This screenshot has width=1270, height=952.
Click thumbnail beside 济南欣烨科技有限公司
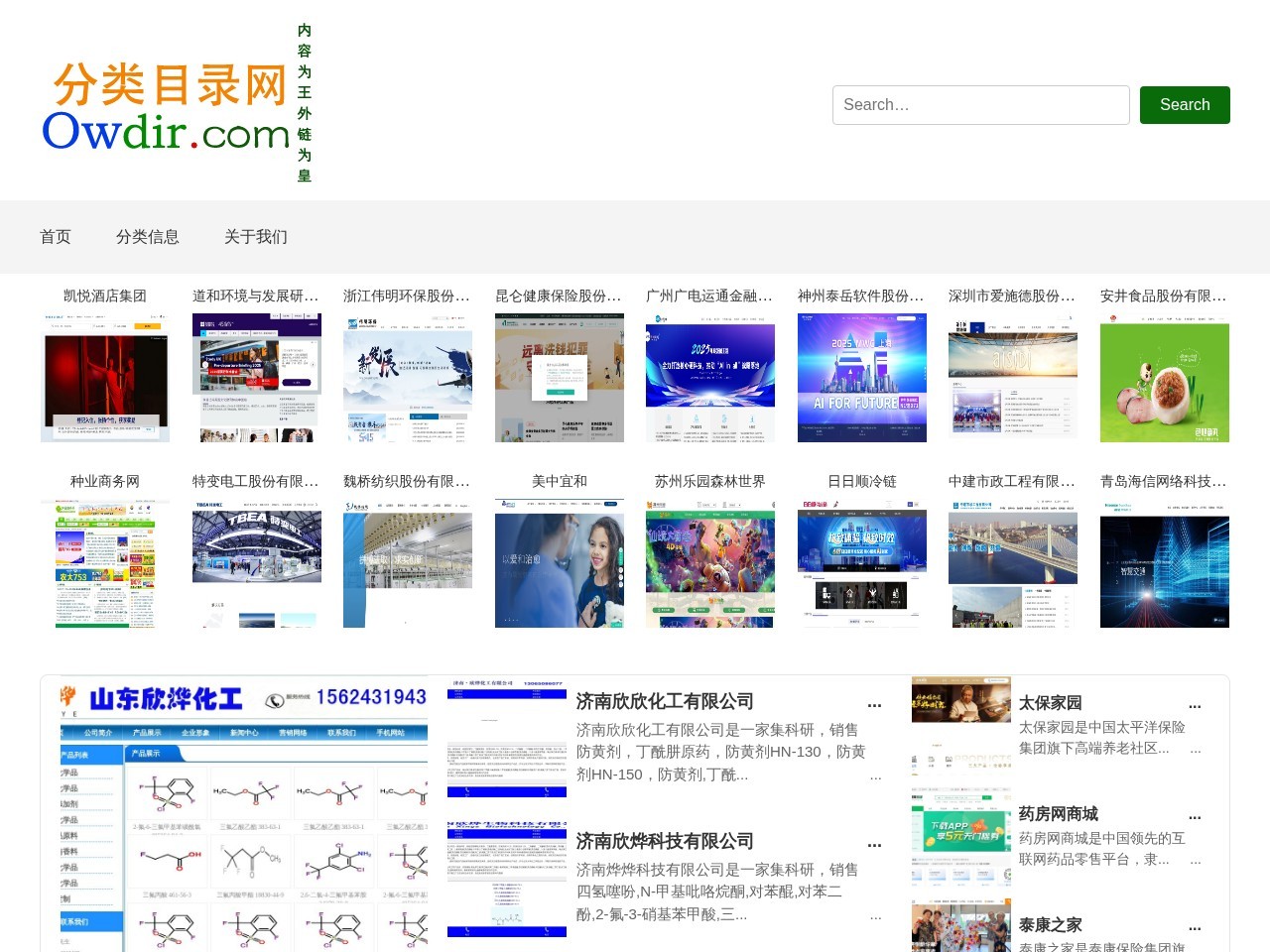pos(507,878)
